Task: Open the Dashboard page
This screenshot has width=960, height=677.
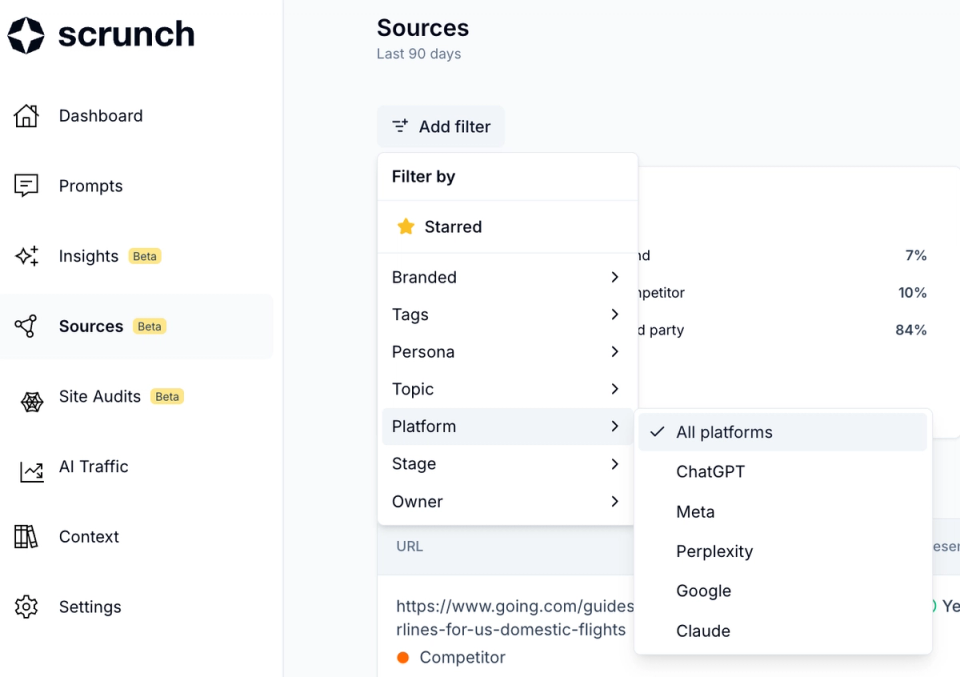Action: click(100, 116)
